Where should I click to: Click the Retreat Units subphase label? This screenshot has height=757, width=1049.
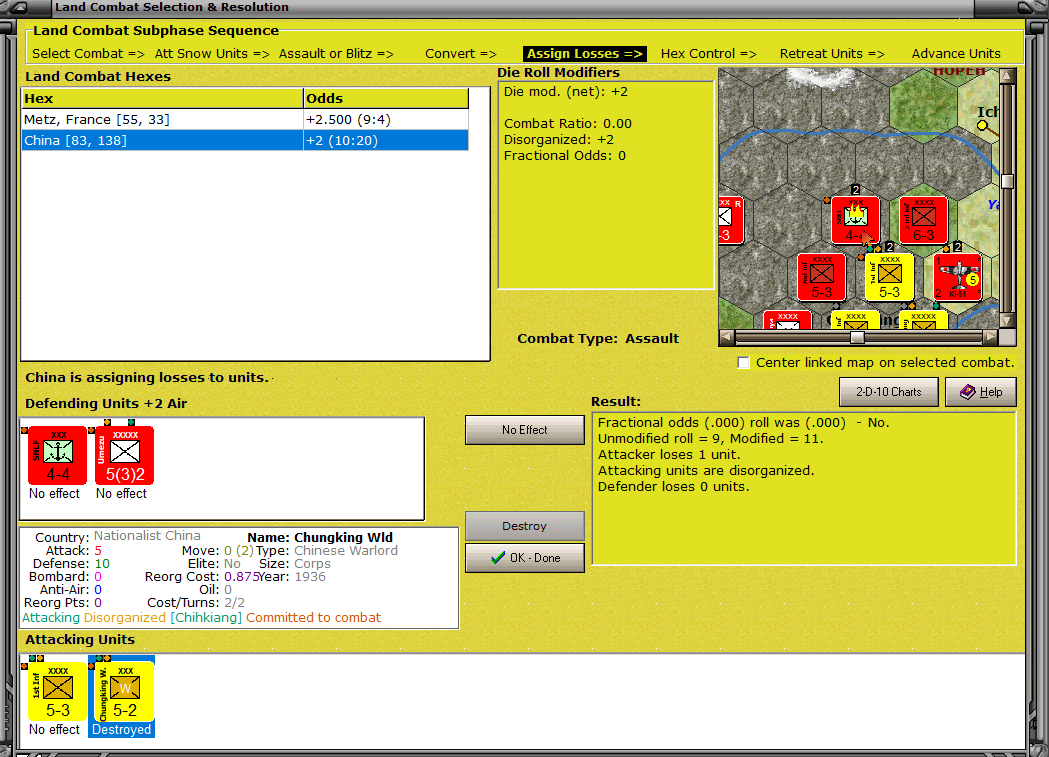(x=832, y=53)
